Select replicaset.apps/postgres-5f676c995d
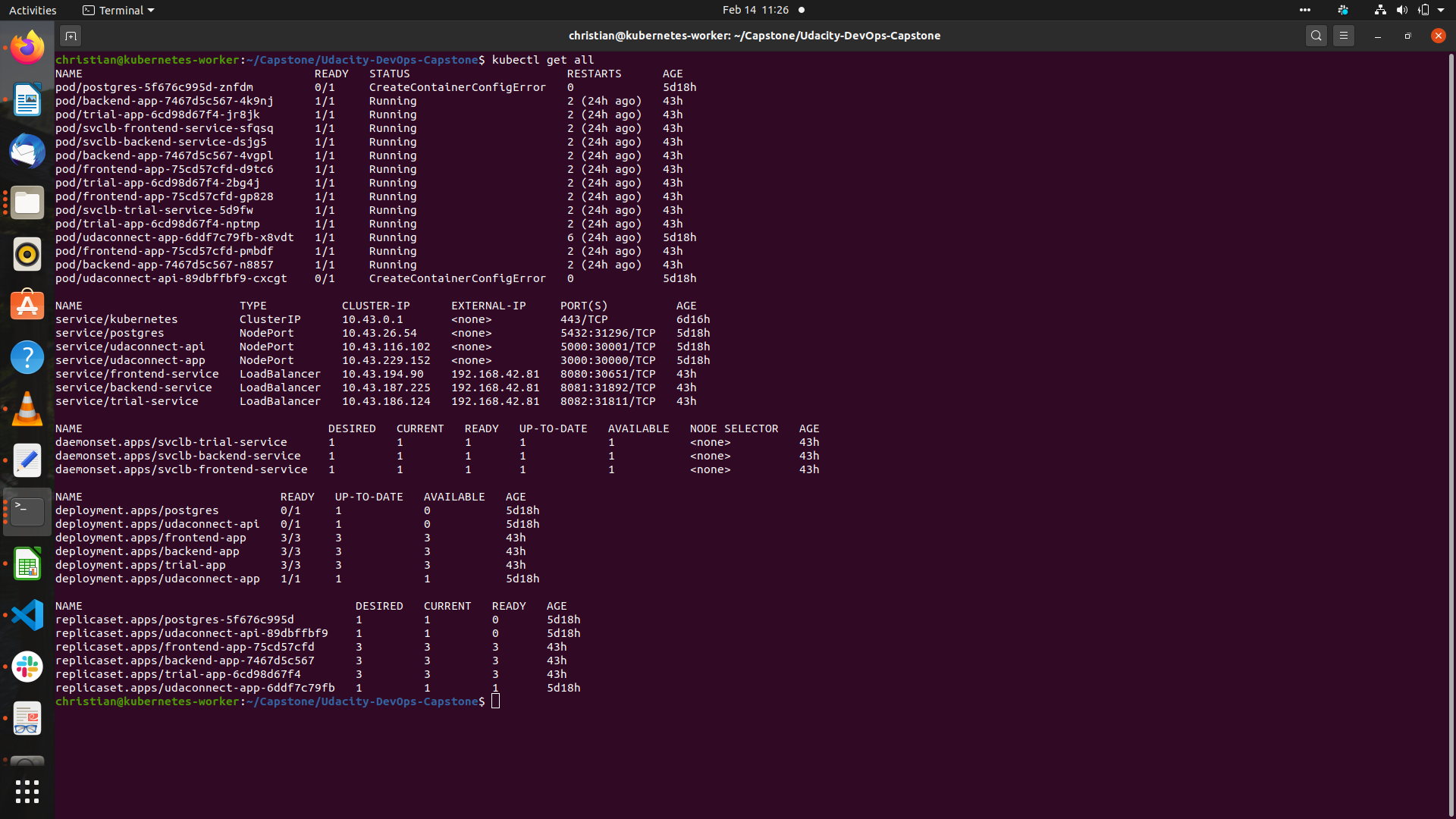The height and width of the screenshot is (819, 1456). pyautogui.click(x=174, y=620)
